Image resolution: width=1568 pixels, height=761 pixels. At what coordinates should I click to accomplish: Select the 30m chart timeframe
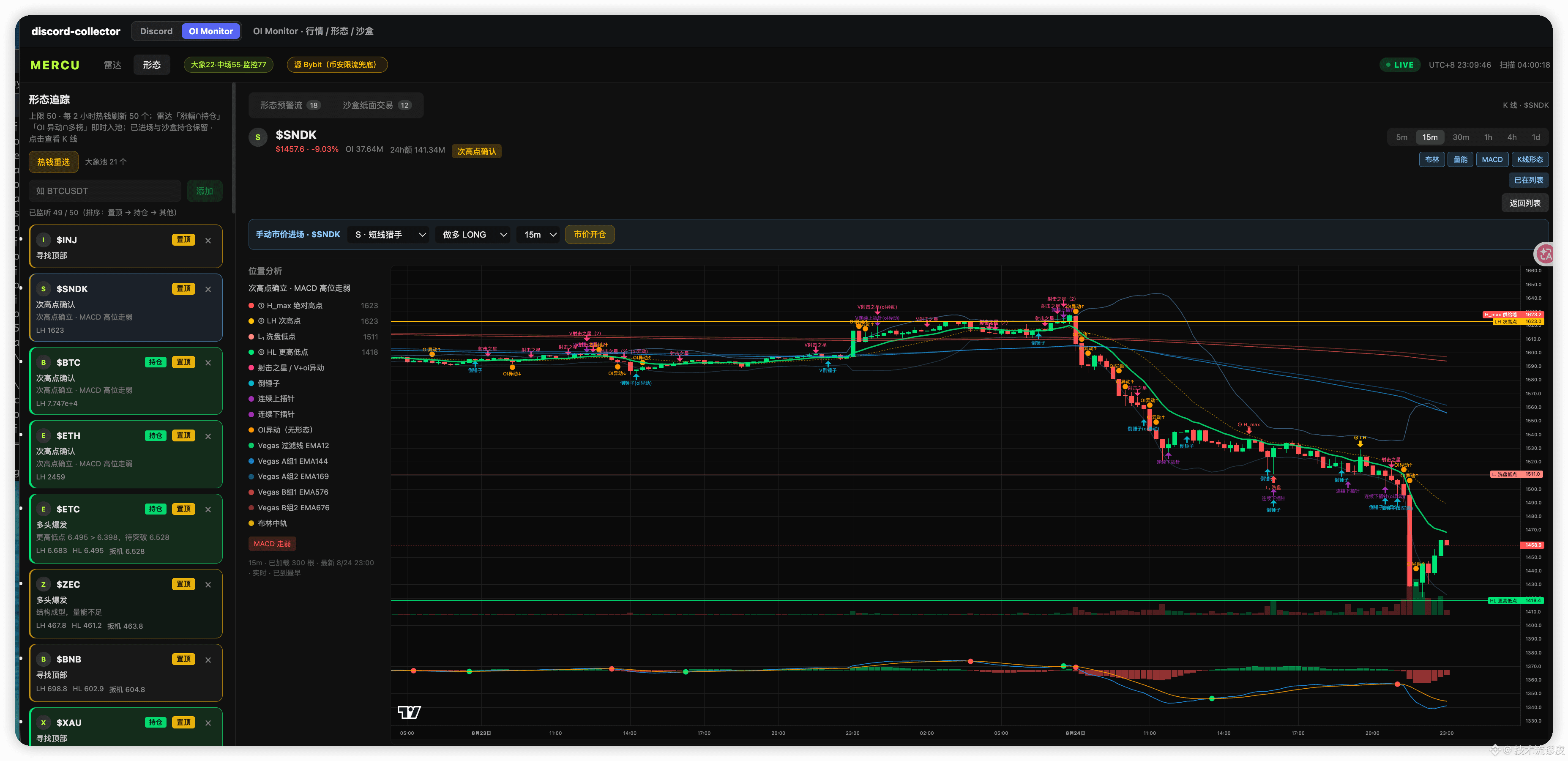coord(1460,137)
